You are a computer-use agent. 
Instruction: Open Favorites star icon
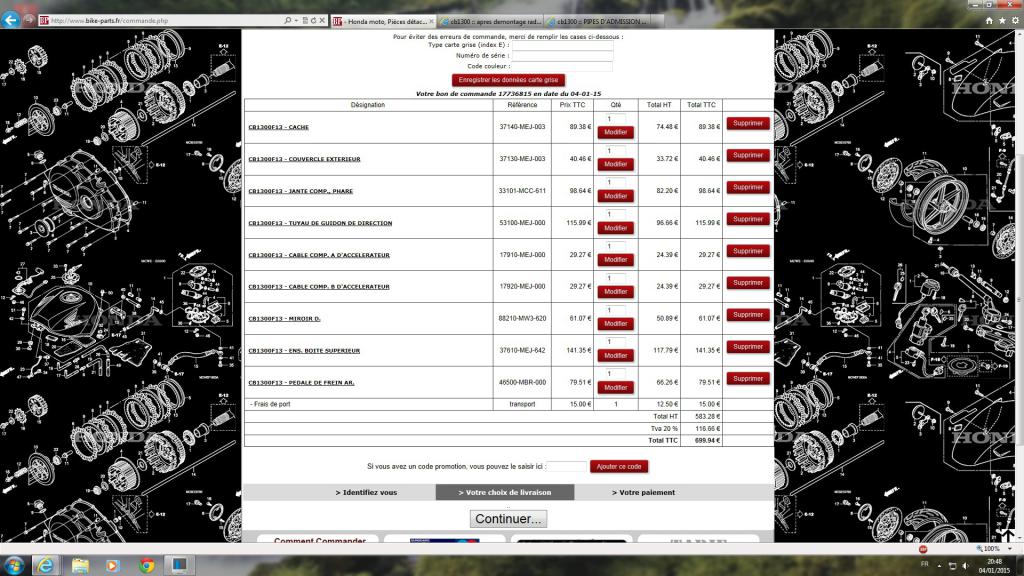click(x=1002, y=21)
